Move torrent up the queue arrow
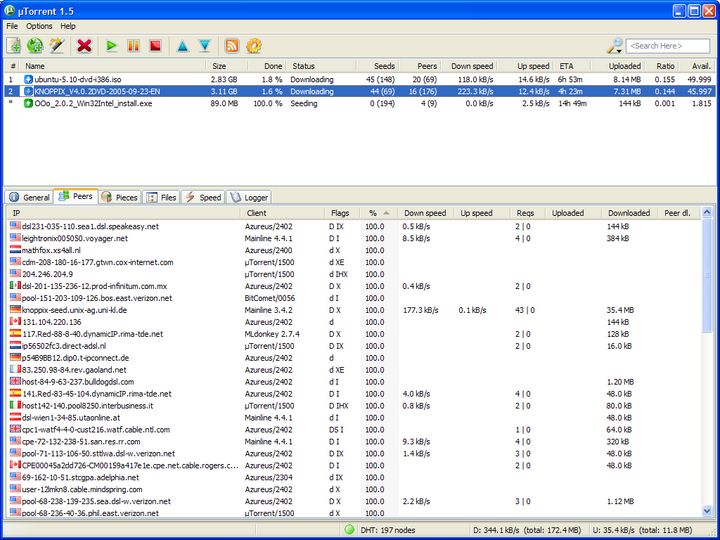This screenshot has width=720, height=540. [183, 45]
